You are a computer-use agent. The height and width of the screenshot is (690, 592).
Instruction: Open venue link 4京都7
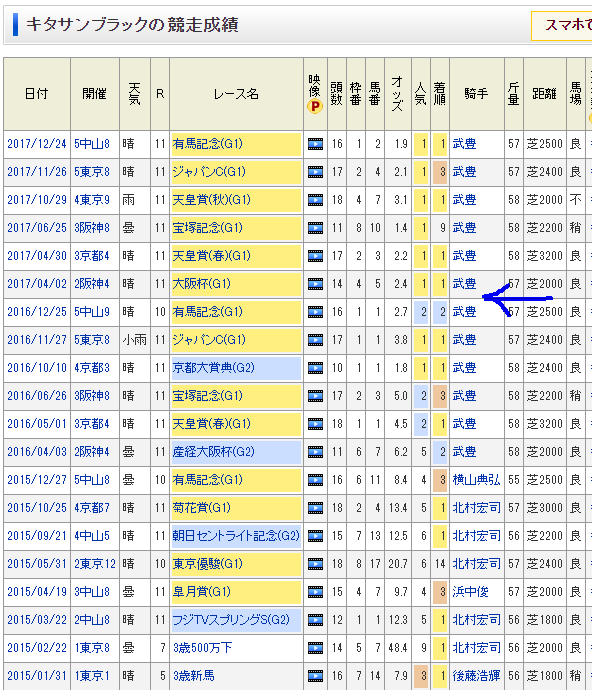pos(92,508)
